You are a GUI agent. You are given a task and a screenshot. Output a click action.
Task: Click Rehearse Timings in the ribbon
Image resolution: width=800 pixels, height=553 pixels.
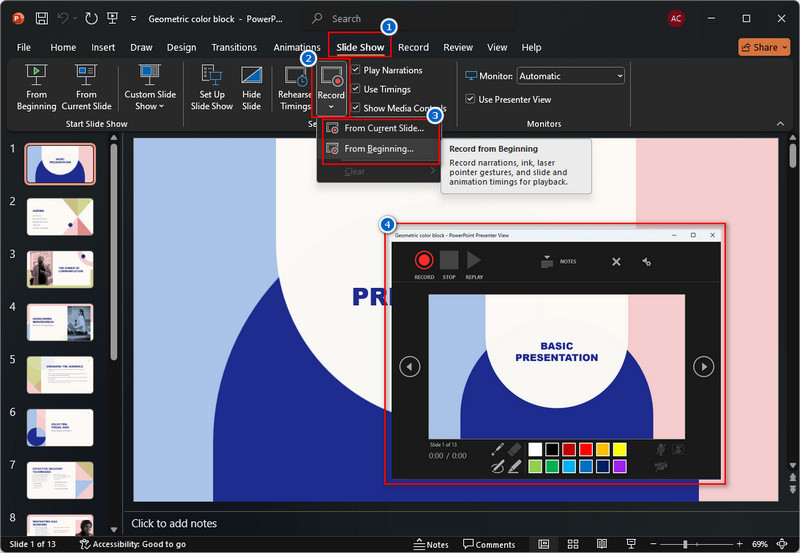[294, 87]
